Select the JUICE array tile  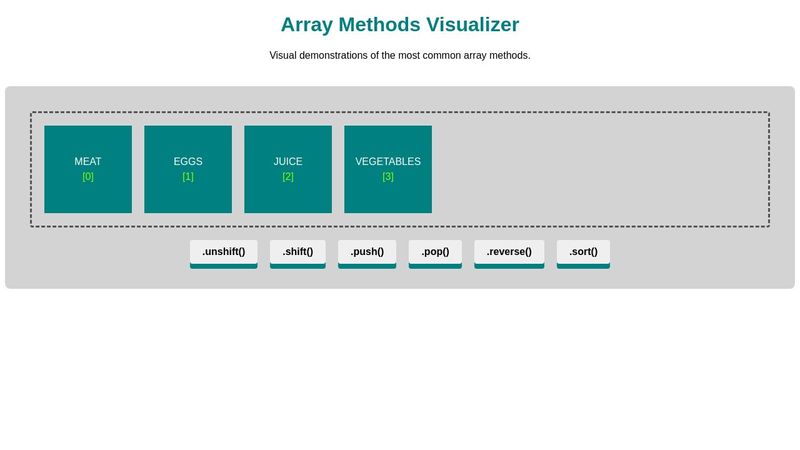pos(288,169)
